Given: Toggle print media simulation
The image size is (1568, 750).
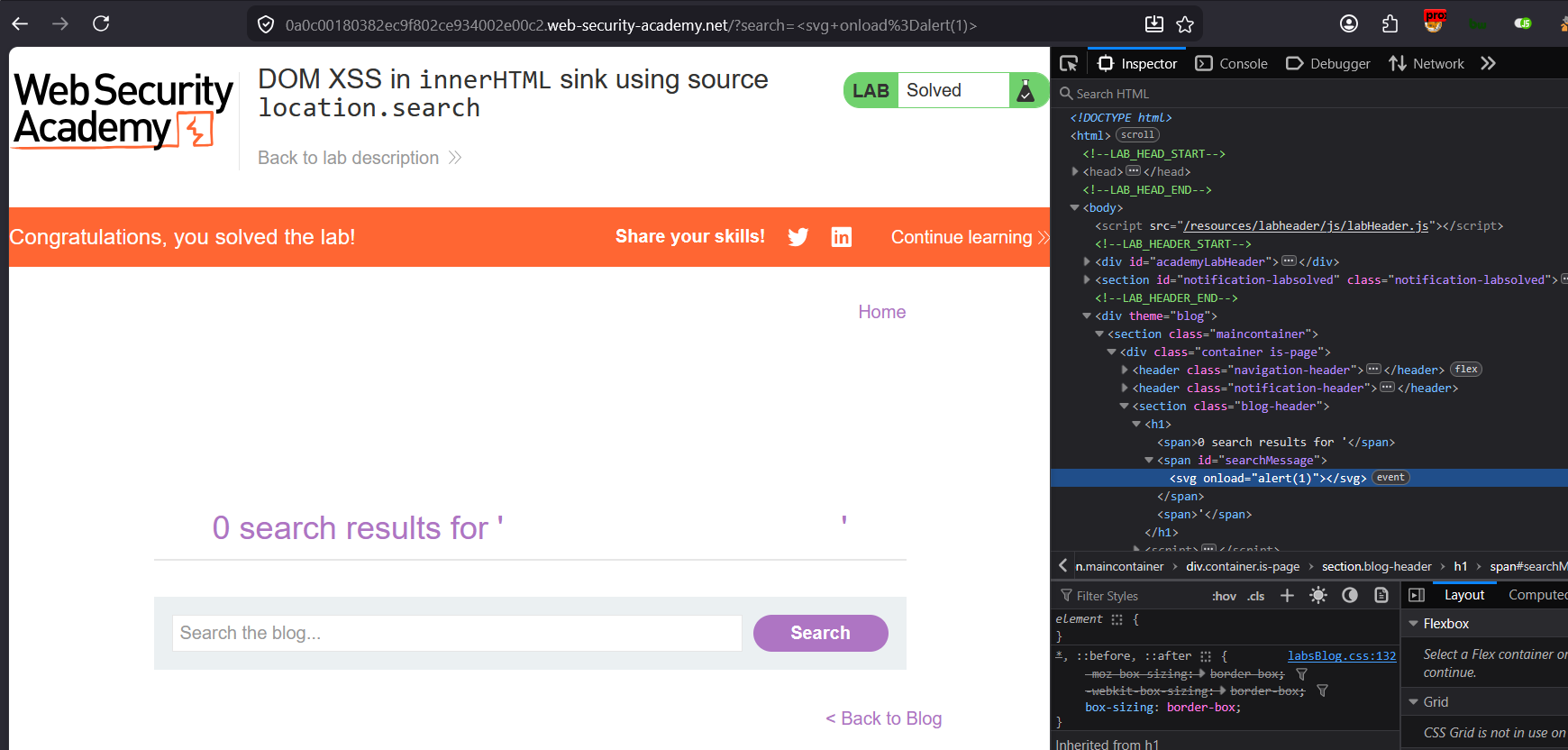Looking at the screenshot, I should coord(1381,595).
